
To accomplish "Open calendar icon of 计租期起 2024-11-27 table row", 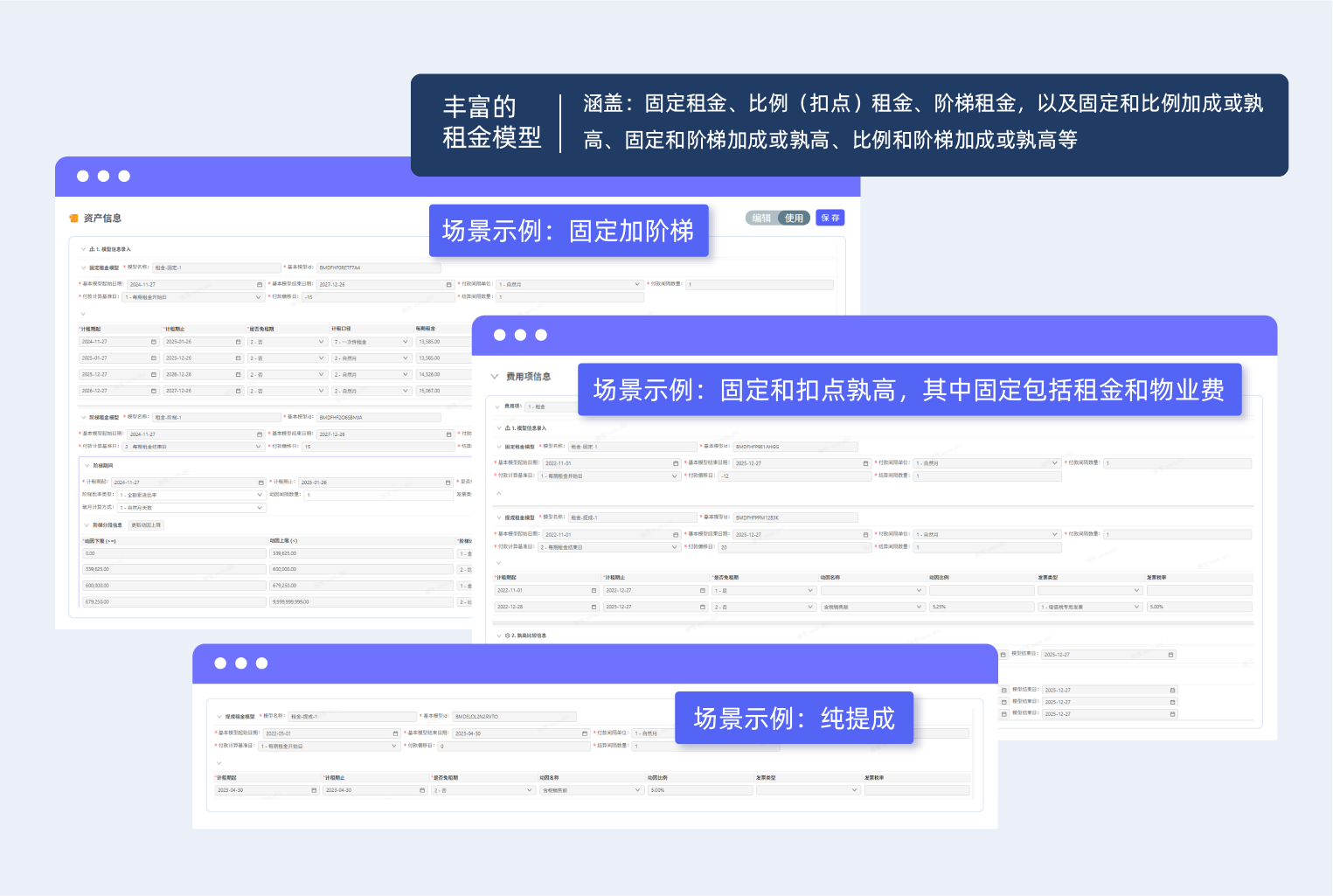I will click(154, 342).
